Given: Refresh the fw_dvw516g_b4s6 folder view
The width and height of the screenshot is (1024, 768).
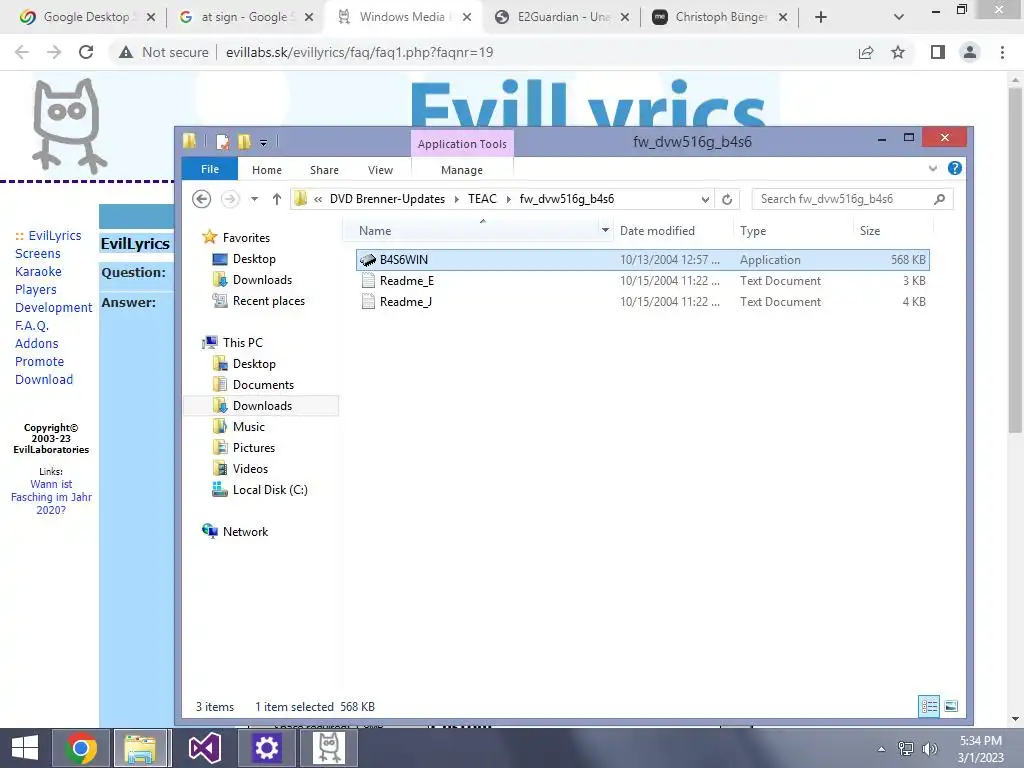Looking at the screenshot, I should (x=727, y=199).
